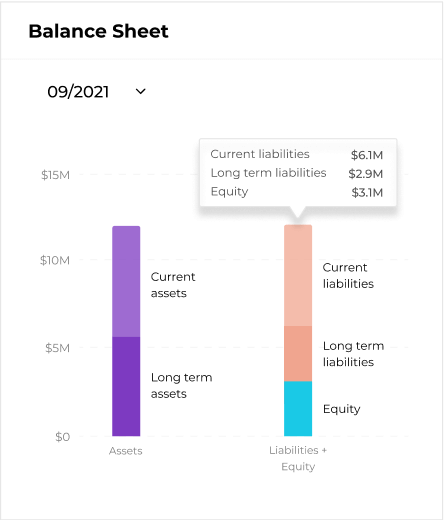Click the Balance Sheet heading
The height and width of the screenshot is (520, 444).
[x=99, y=31]
